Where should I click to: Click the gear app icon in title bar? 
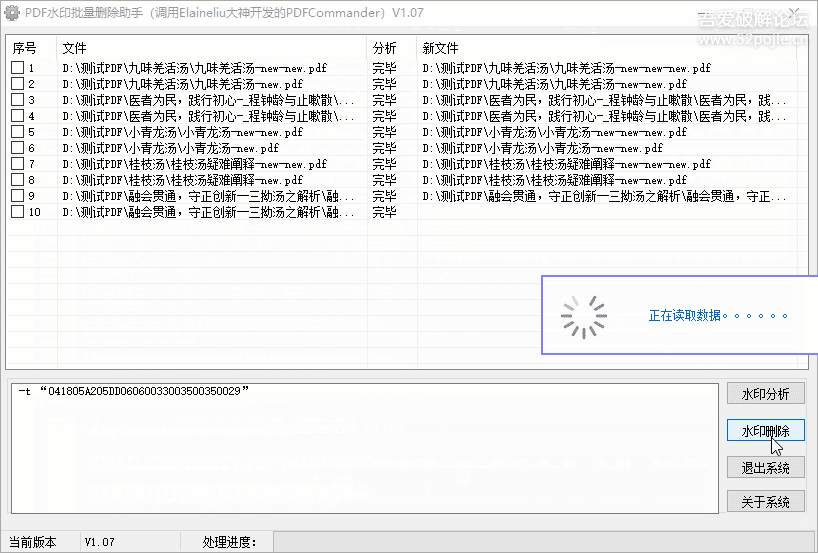pyautogui.click(x=12, y=13)
